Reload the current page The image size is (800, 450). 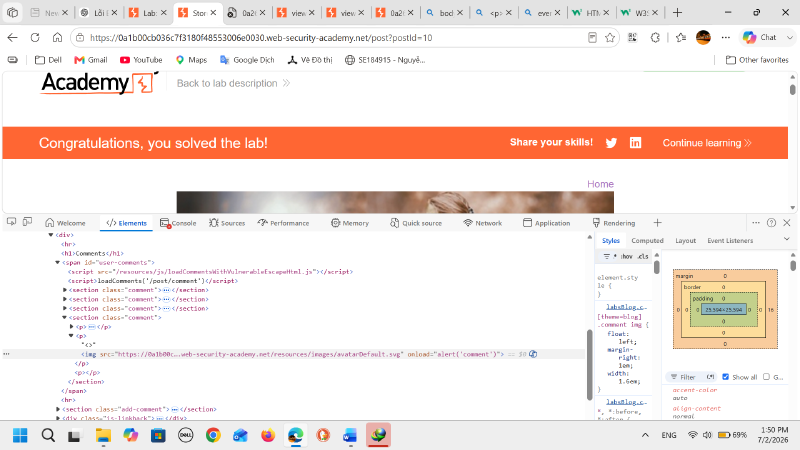[35, 37]
